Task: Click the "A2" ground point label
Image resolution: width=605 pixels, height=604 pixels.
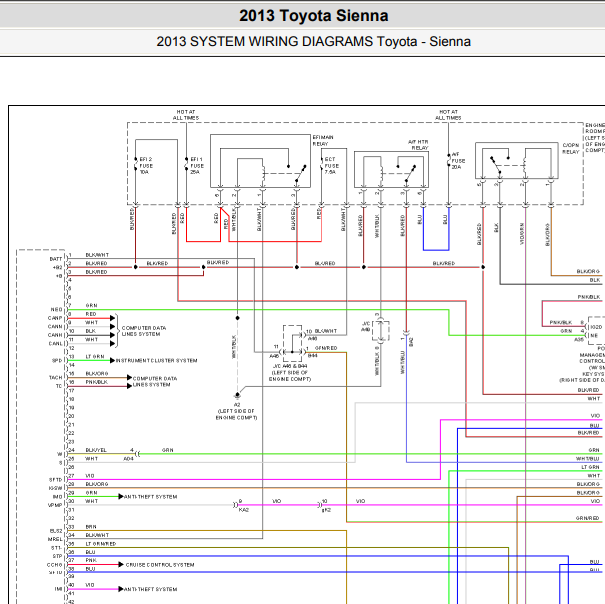Action: [237, 405]
